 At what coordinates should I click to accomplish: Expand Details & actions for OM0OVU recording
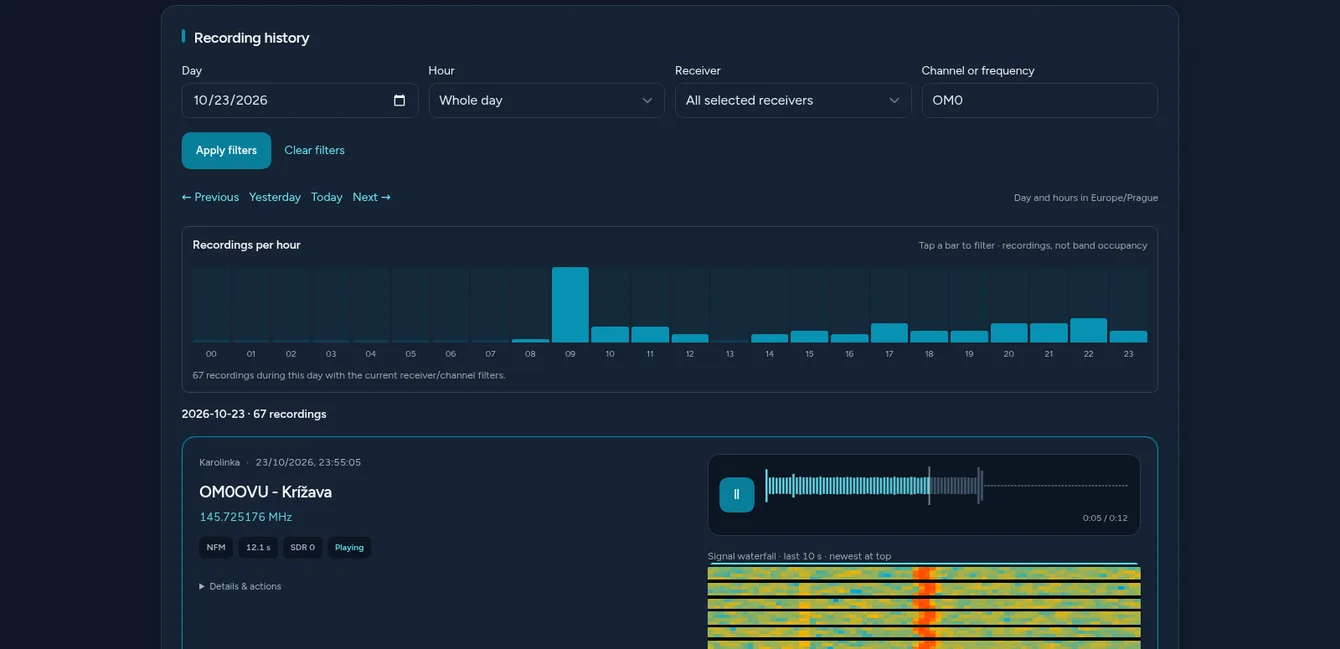coord(240,586)
